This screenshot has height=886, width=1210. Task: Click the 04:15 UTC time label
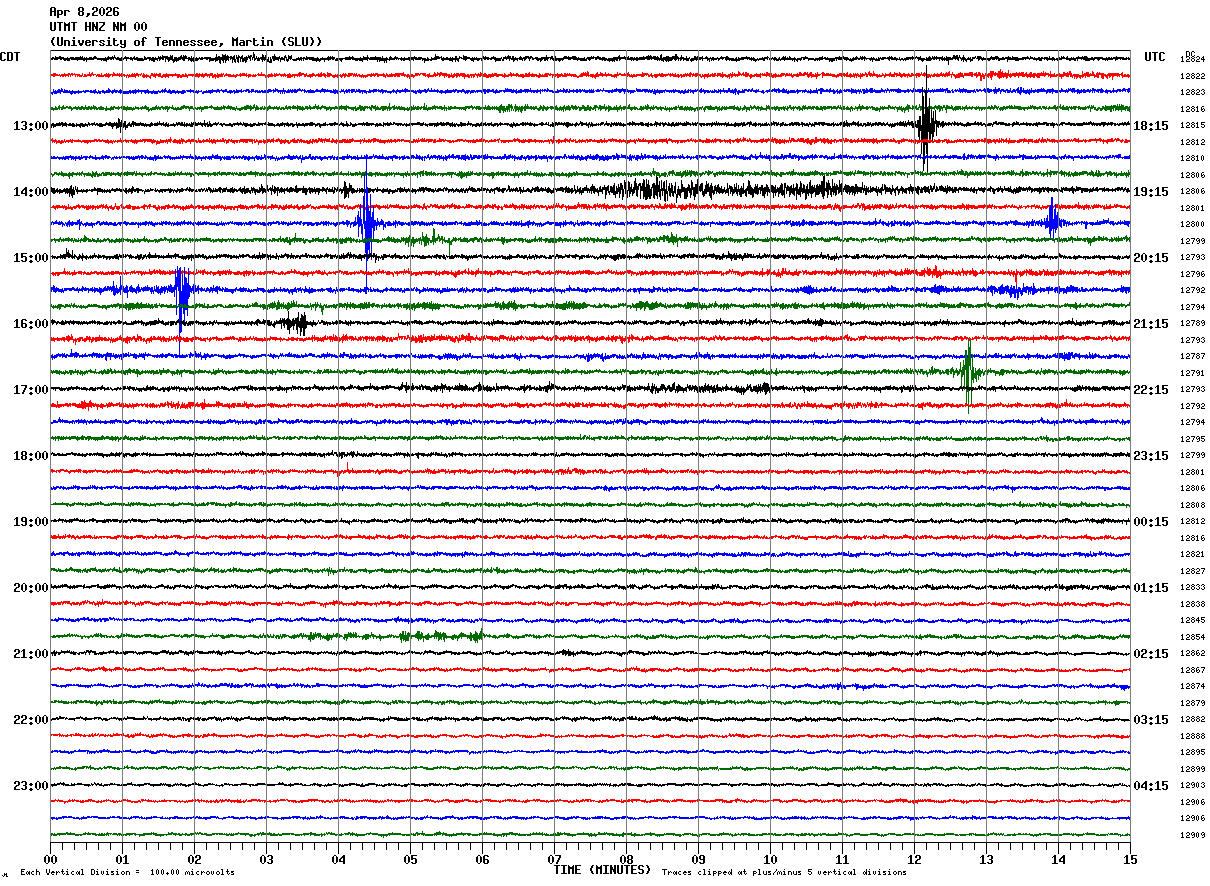point(1151,785)
